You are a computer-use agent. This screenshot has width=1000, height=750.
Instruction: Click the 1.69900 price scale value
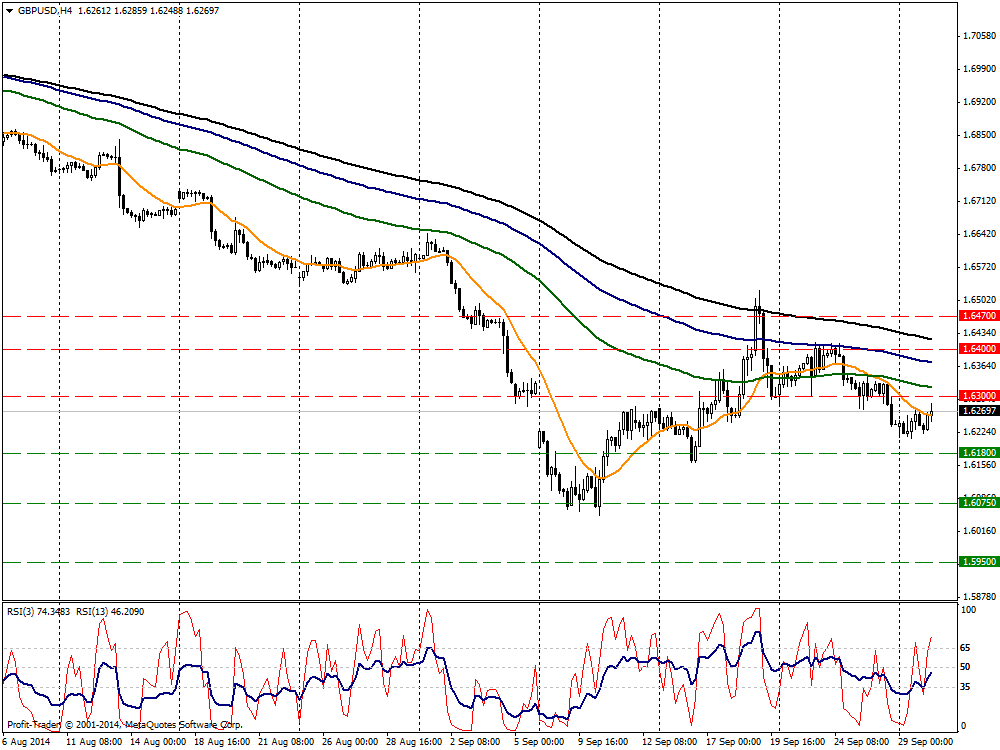979,69
